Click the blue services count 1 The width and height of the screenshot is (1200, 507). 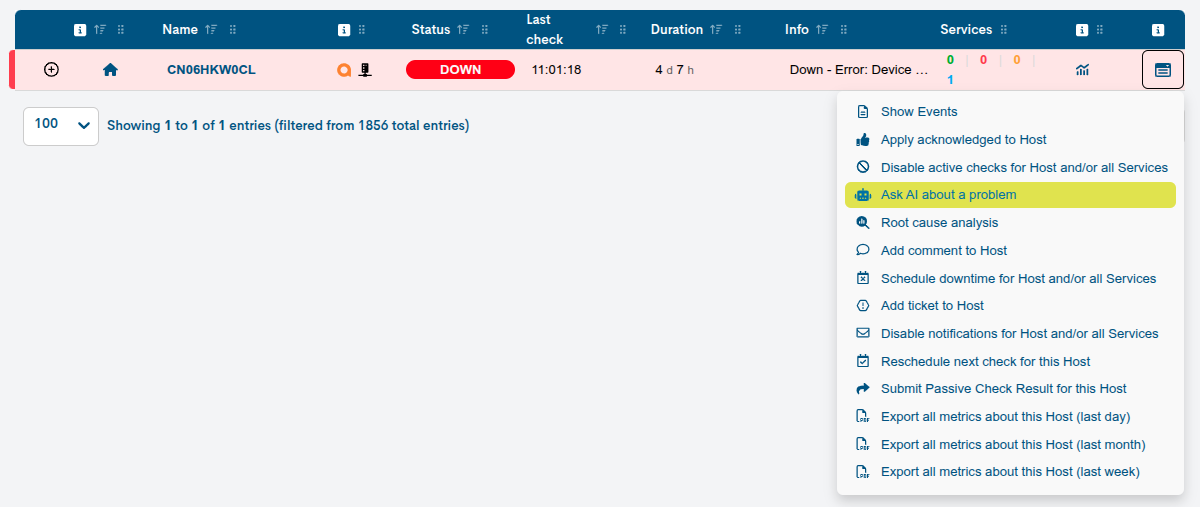950,80
